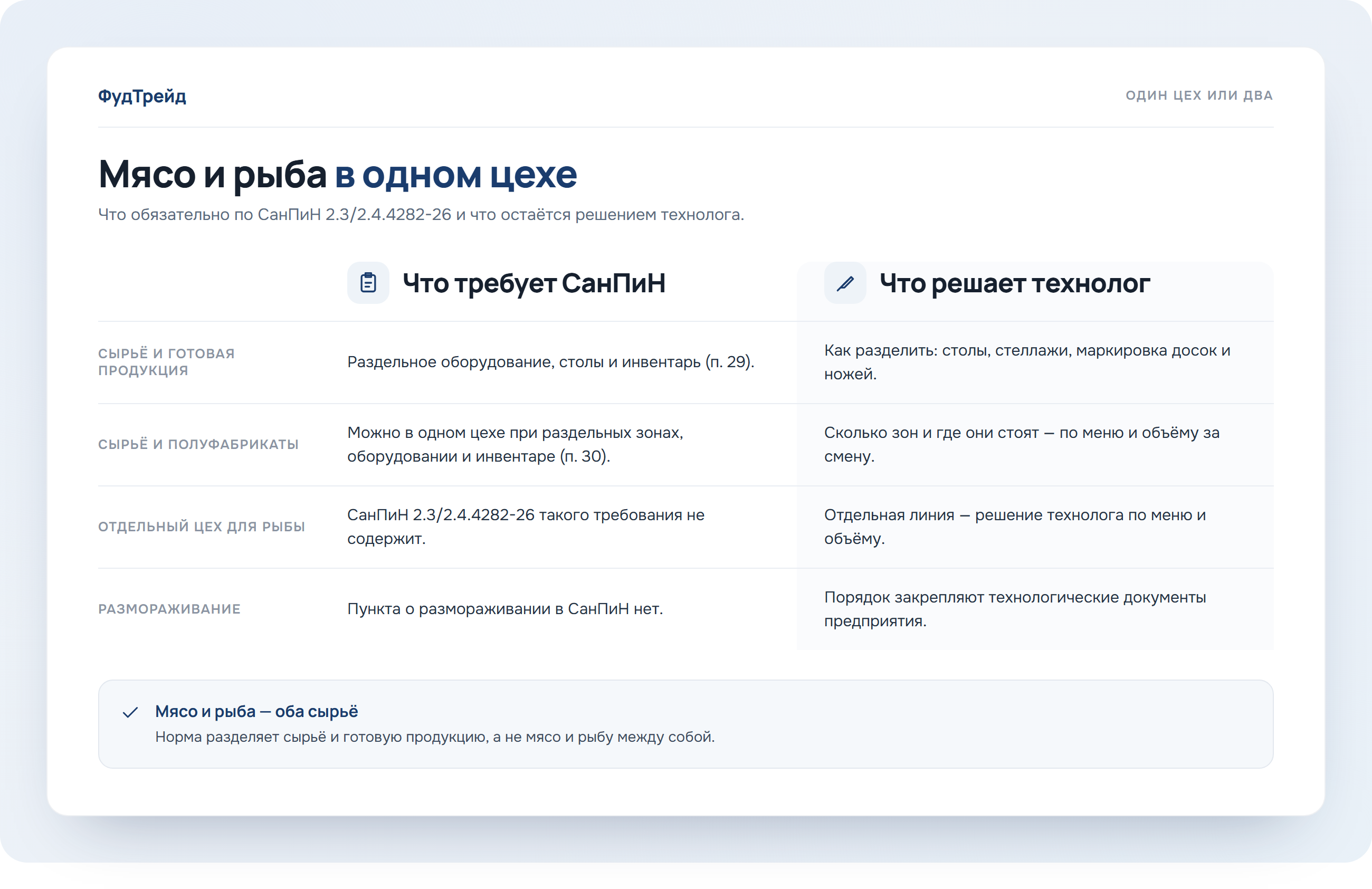The width and height of the screenshot is (1372, 889).
Task: Click the pencil icon beside Что решает технолог
Action: point(844,282)
